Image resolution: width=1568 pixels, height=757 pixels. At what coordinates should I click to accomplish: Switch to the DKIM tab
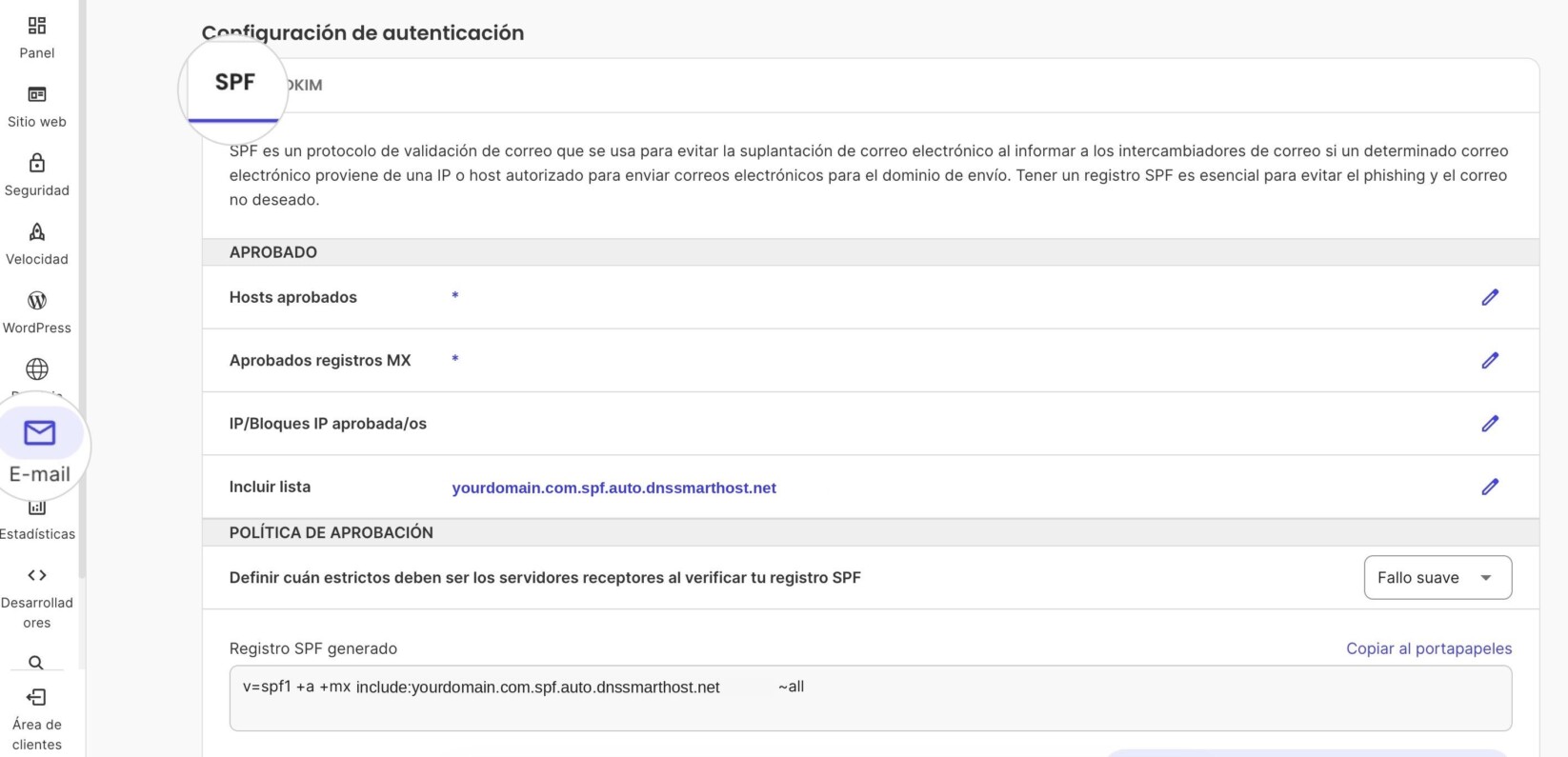click(x=304, y=85)
